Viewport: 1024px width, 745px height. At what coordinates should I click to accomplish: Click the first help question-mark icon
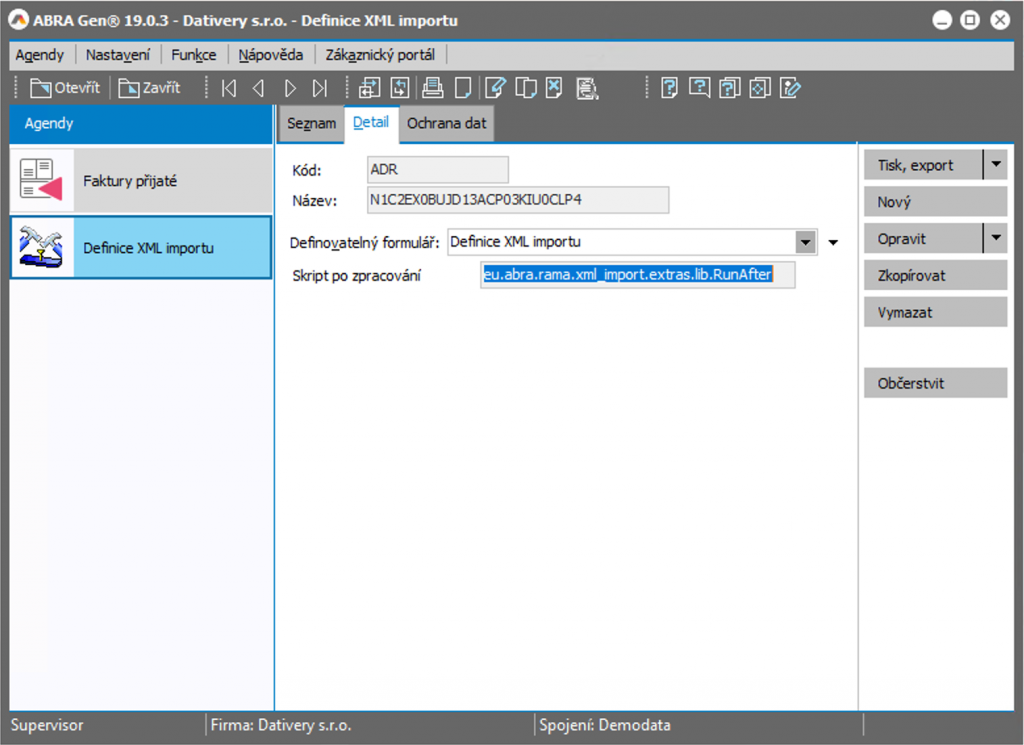point(669,87)
